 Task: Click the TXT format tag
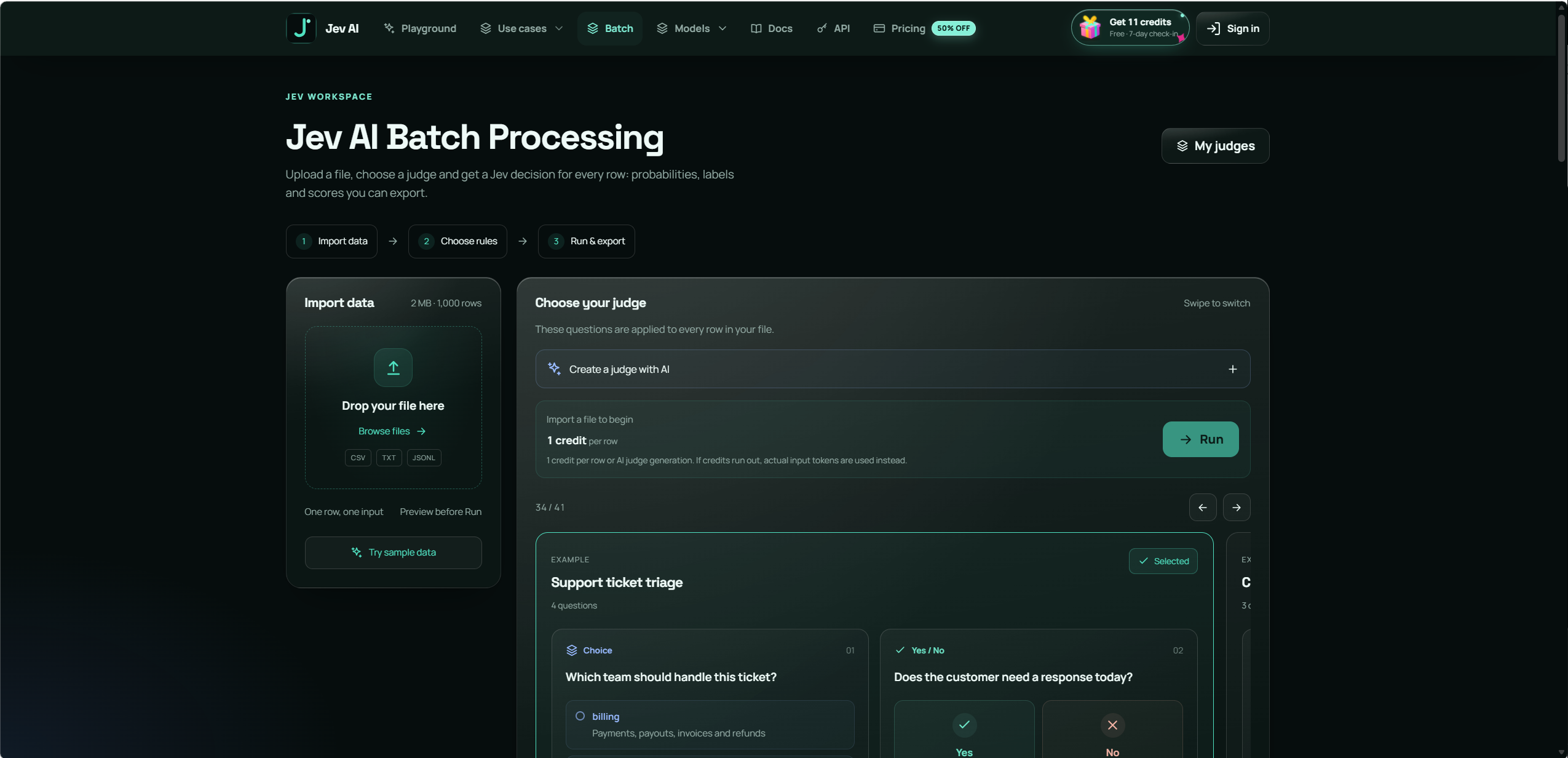tap(389, 458)
